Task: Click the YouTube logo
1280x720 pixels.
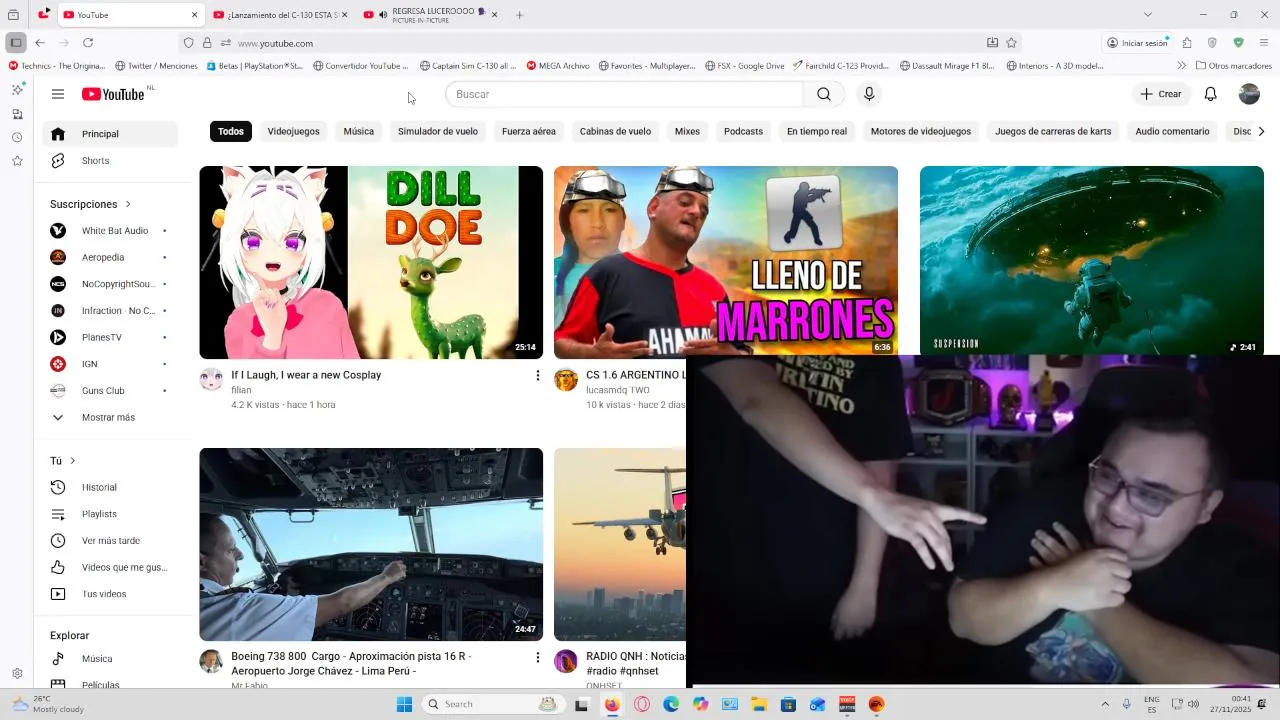Action: [113, 94]
